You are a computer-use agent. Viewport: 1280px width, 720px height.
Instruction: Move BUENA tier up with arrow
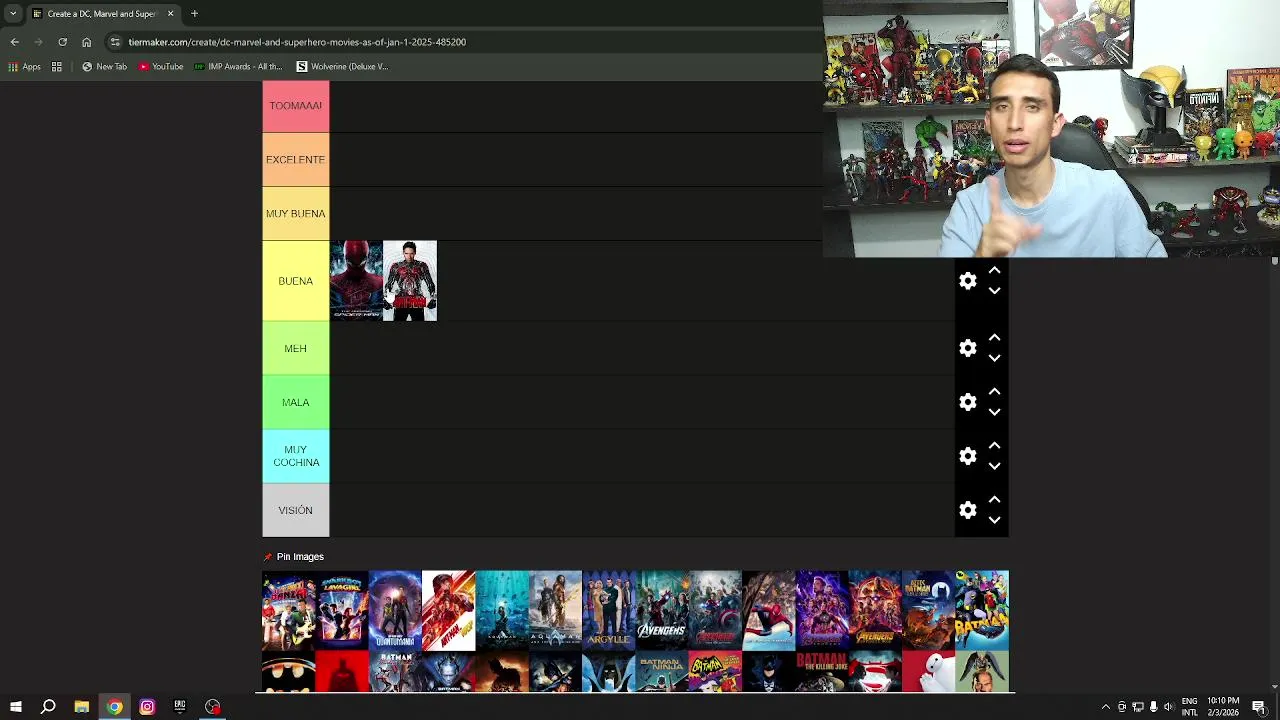(994, 271)
